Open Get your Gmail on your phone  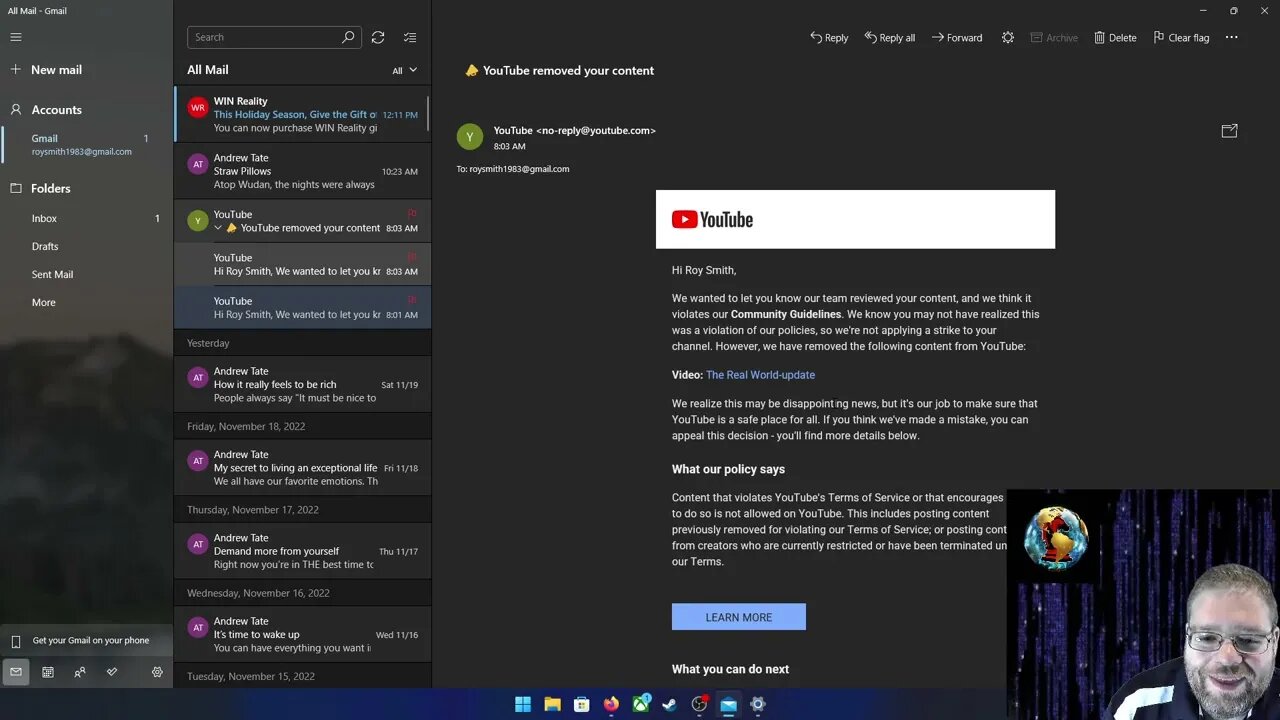(86, 641)
